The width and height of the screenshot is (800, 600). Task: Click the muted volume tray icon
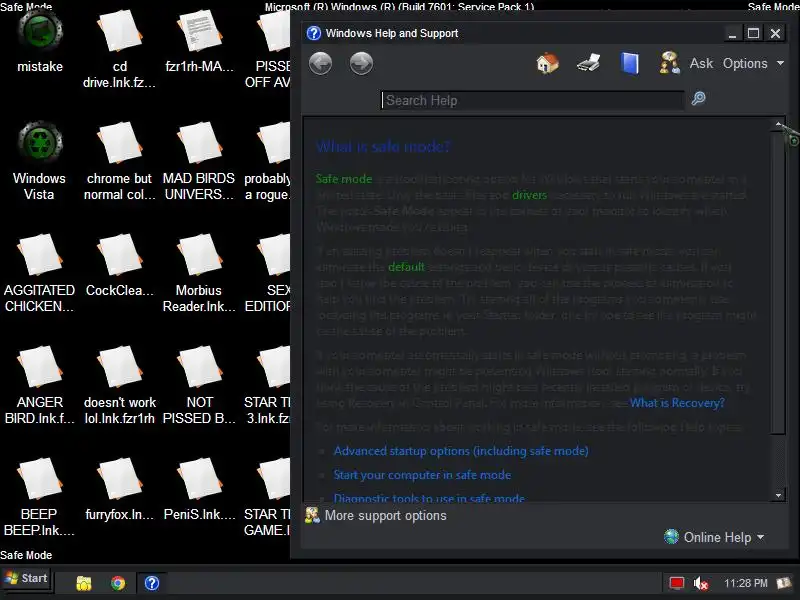point(701,583)
